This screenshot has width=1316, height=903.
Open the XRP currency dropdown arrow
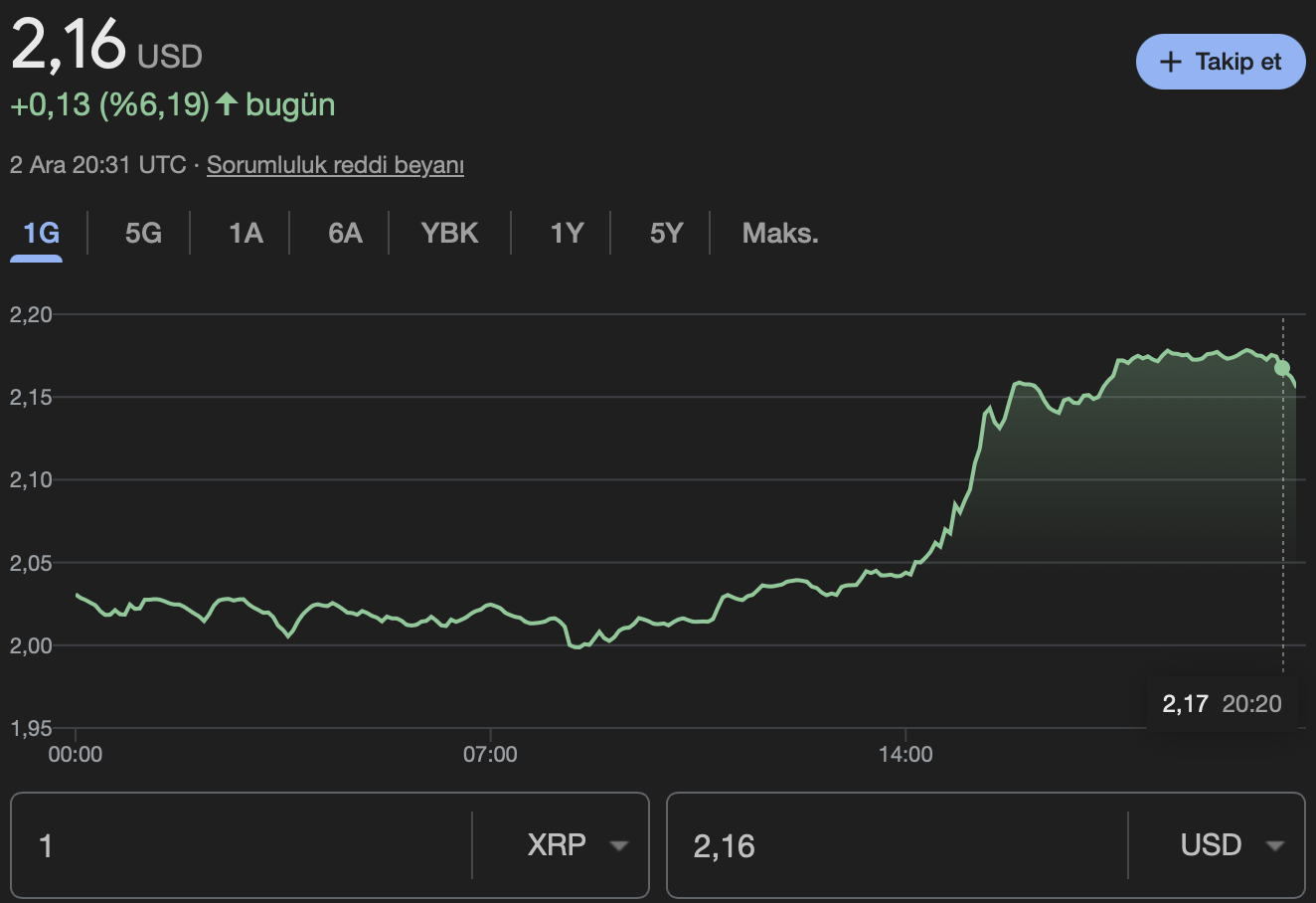point(619,845)
